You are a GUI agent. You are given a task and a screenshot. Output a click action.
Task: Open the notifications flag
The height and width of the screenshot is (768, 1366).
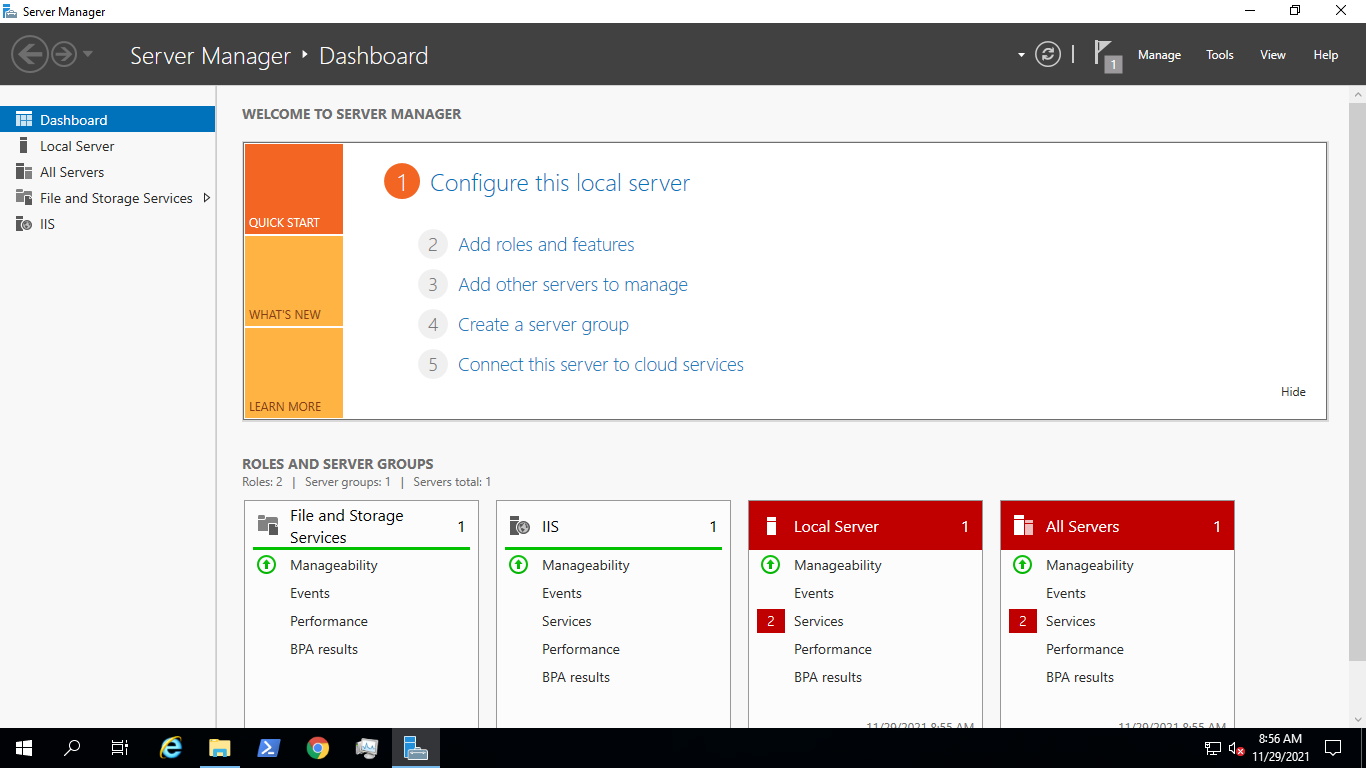[1104, 54]
